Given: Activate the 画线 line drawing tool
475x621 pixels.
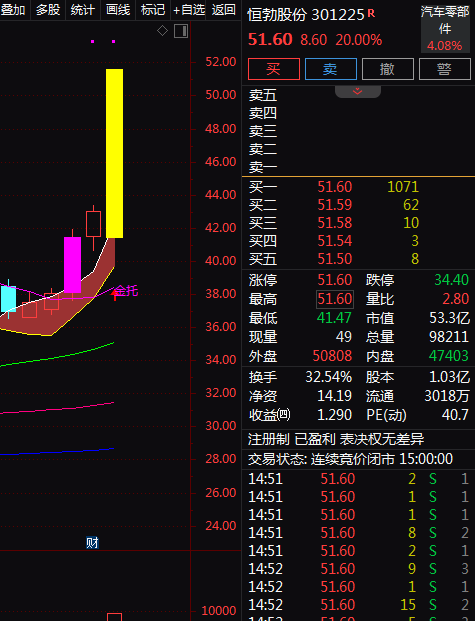Looking at the screenshot, I should tap(118, 10).
